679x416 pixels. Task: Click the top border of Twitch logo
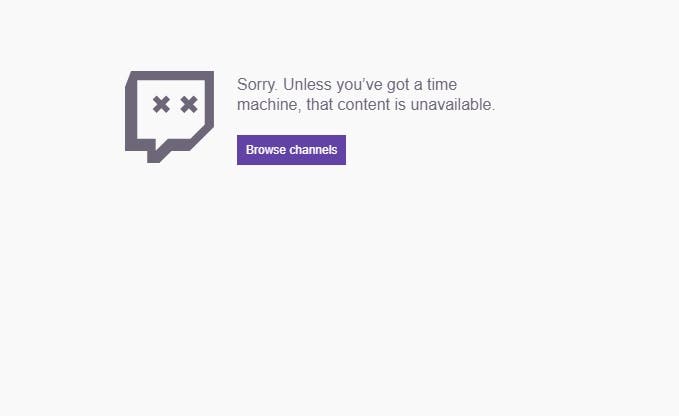(x=171, y=75)
